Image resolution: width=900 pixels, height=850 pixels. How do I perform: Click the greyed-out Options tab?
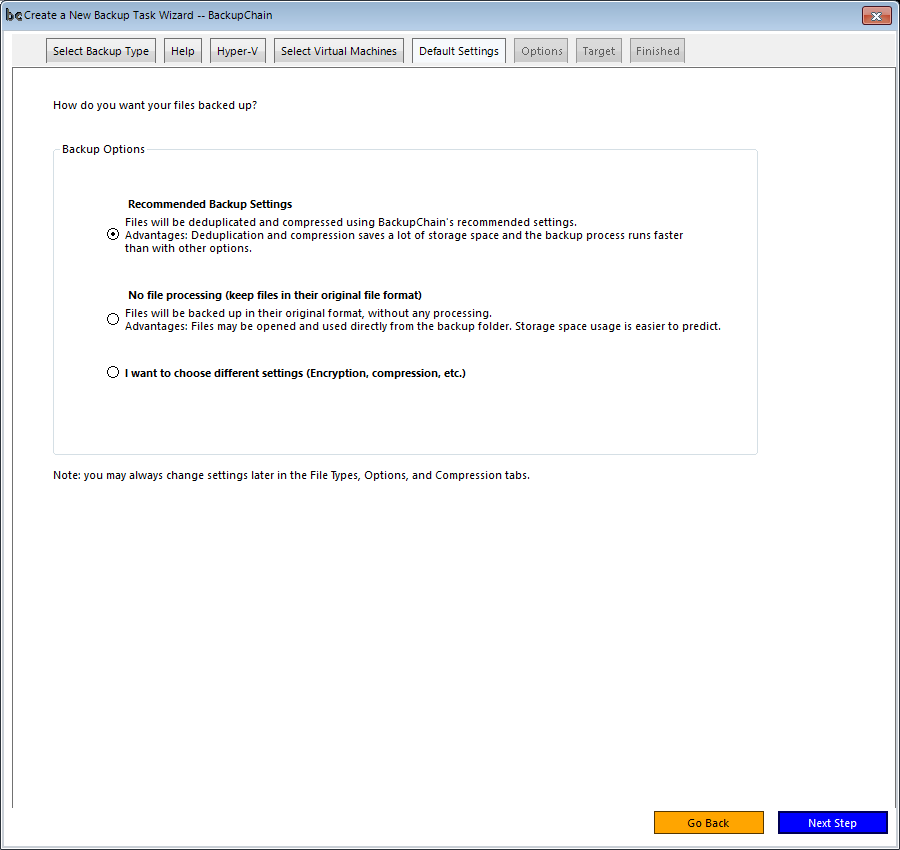542,51
